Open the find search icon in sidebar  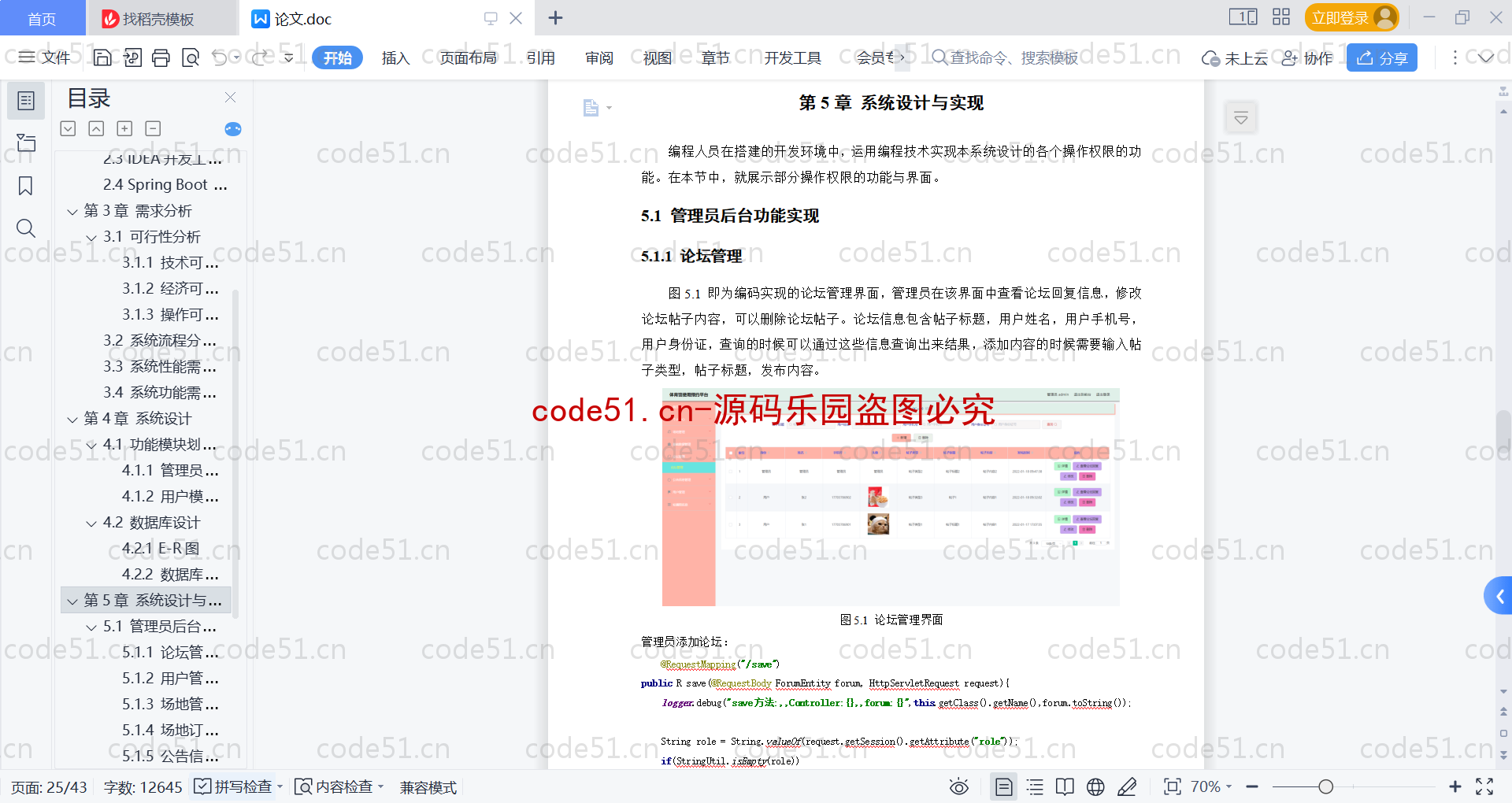pyautogui.click(x=26, y=228)
